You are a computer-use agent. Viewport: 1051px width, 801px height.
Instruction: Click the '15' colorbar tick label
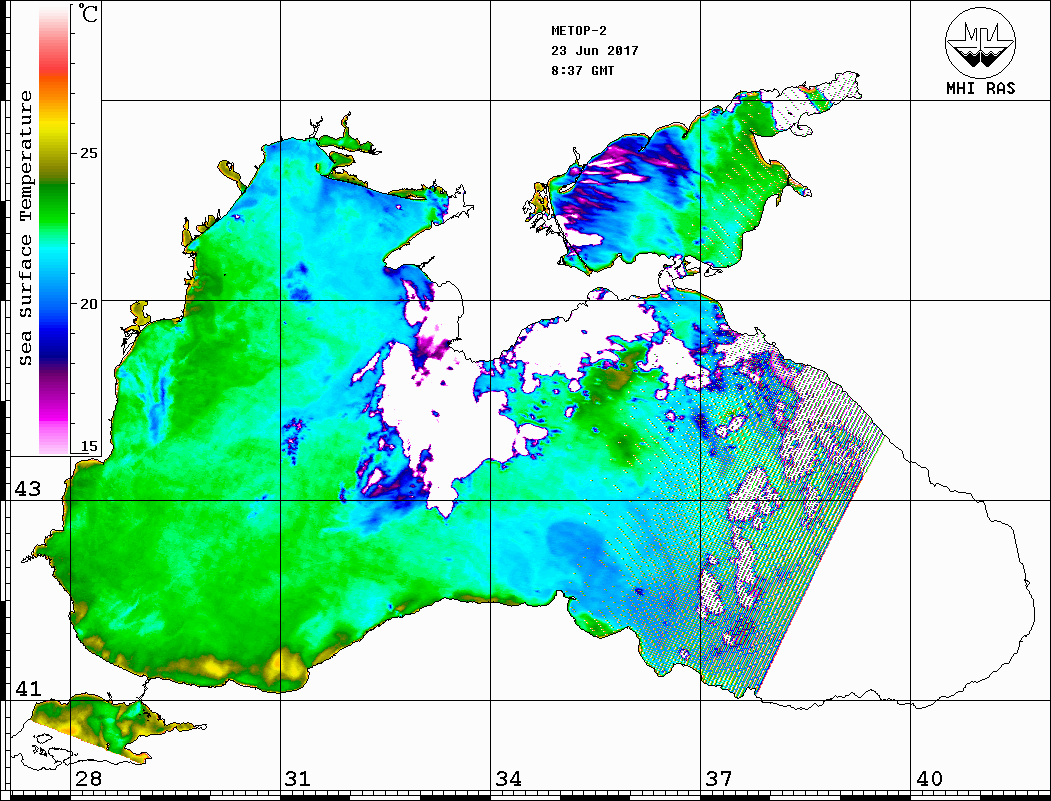point(88,446)
